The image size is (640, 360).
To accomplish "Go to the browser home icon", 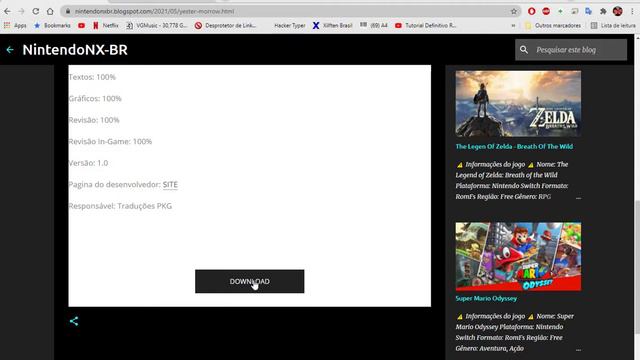I will point(50,11).
